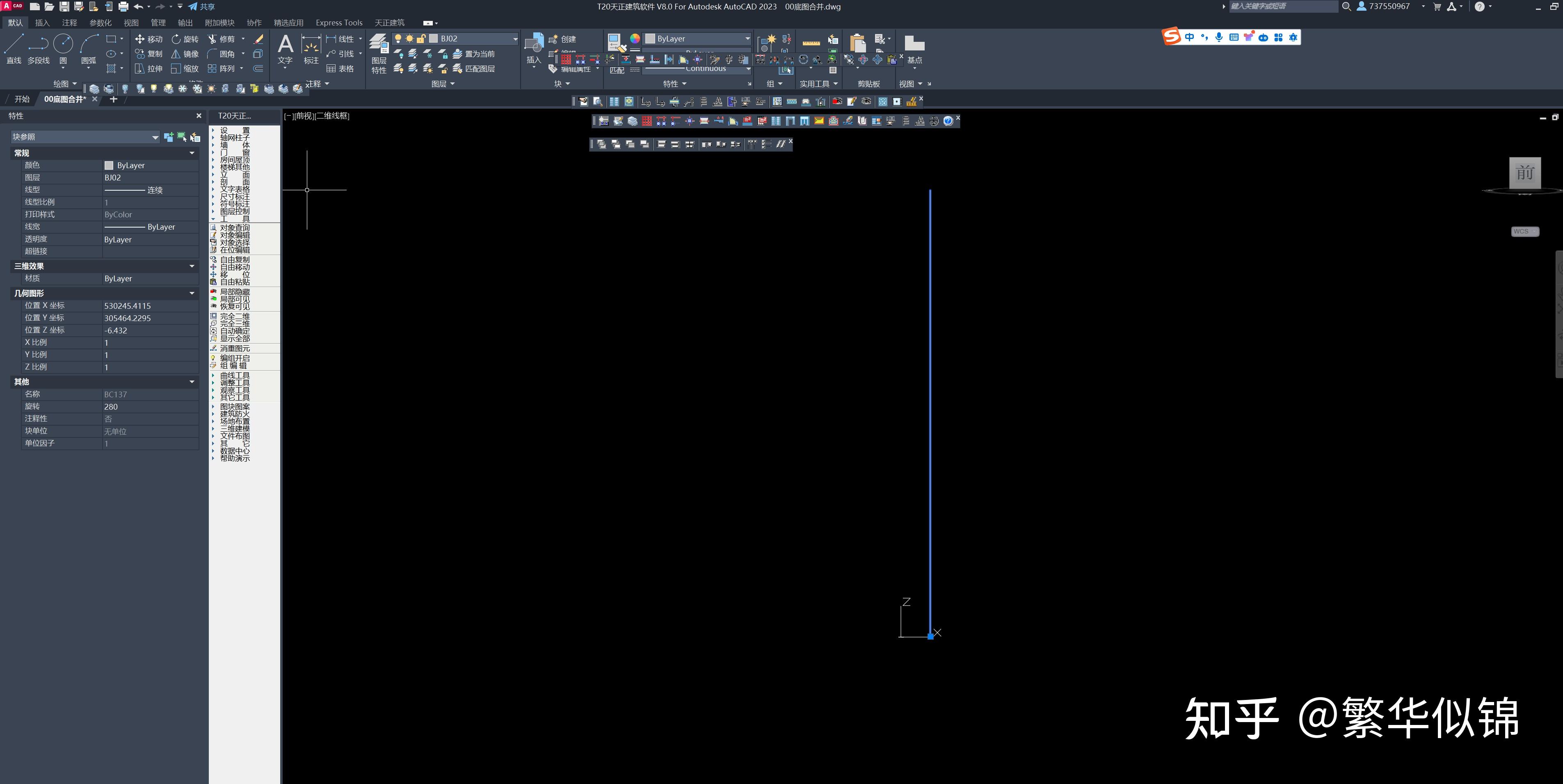Screen dimensions: 1563x784
Task: Choose the rectangle draw tool icon
Action: [x=111, y=39]
